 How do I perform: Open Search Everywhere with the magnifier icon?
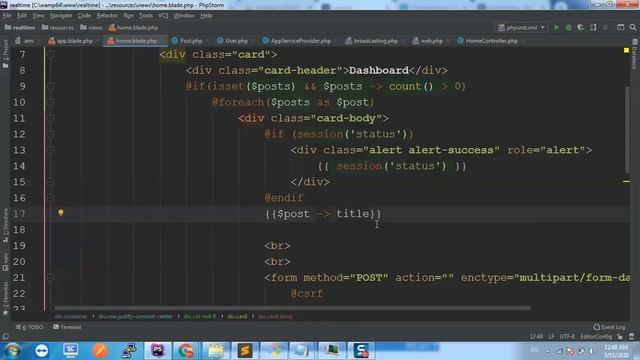point(633,27)
